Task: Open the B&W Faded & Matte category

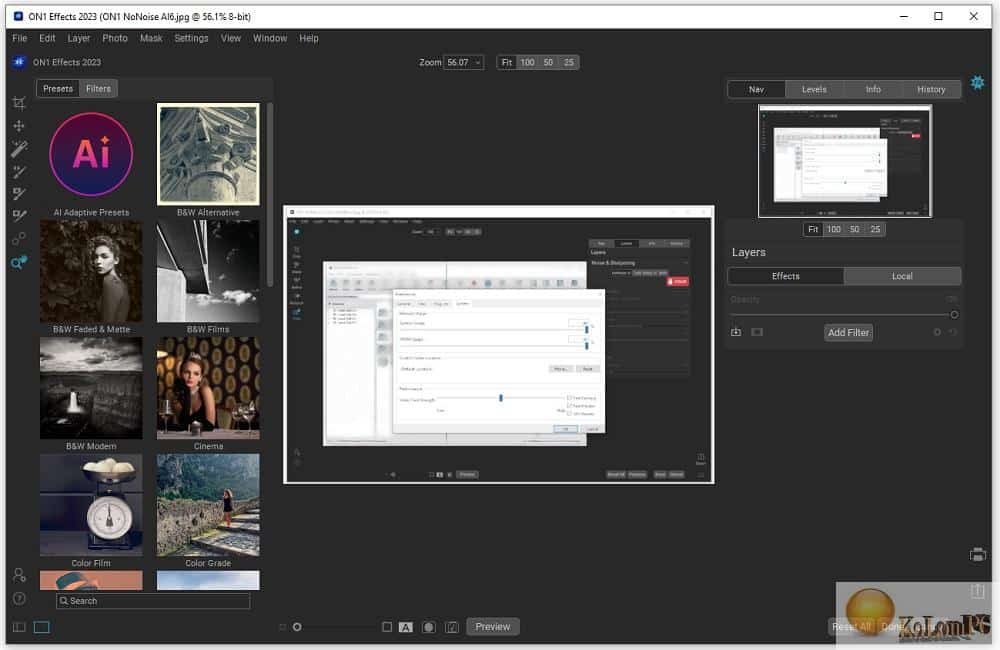Action: 91,277
